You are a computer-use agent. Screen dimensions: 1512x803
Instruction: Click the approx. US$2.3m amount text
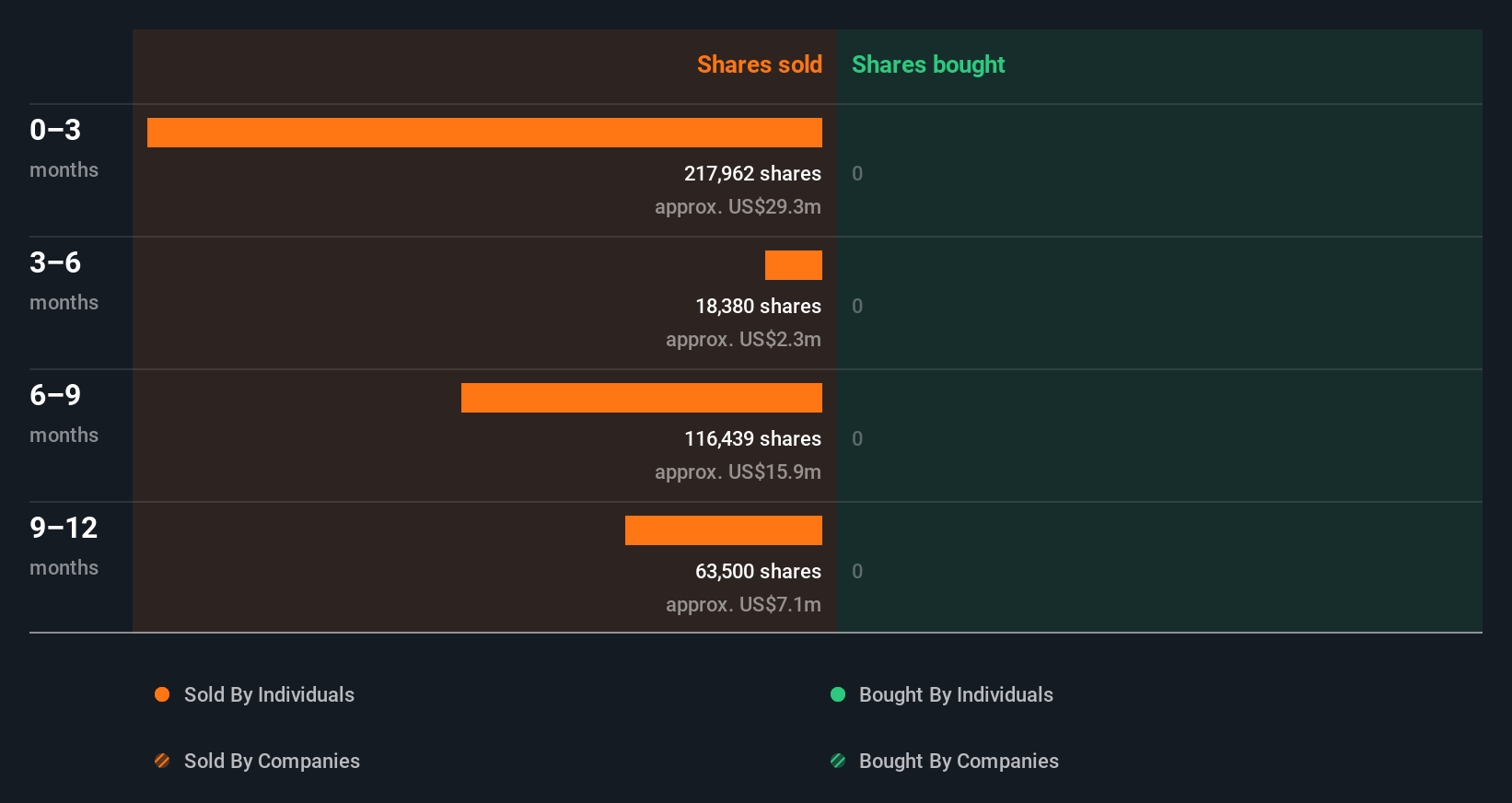743,339
